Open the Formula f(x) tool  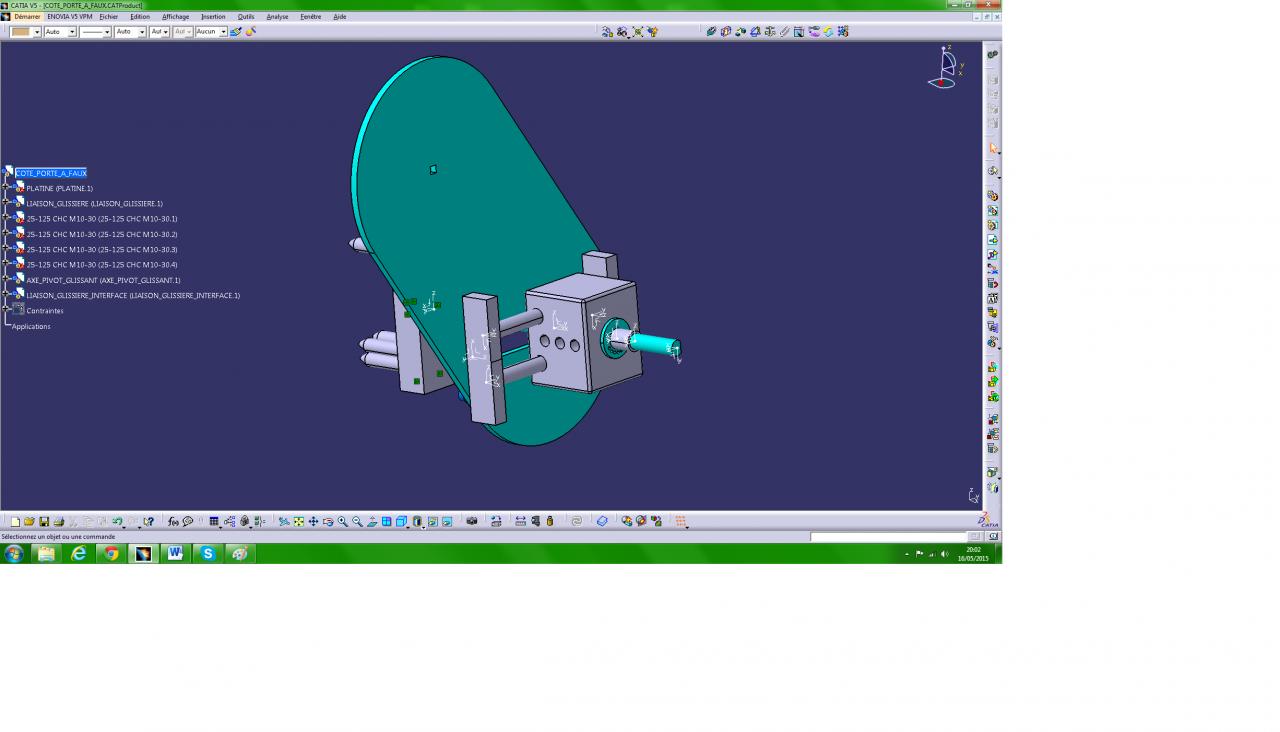pyautogui.click(x=173, y=521)
